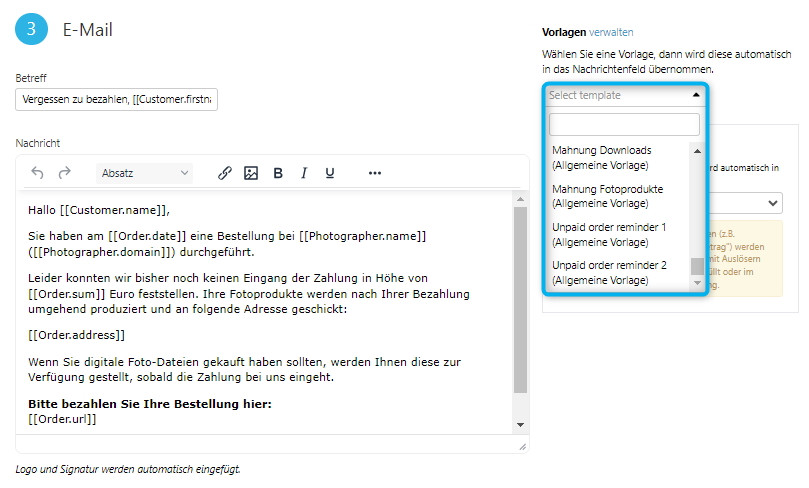Click the template list scroll-down arrow

point(697,283)
